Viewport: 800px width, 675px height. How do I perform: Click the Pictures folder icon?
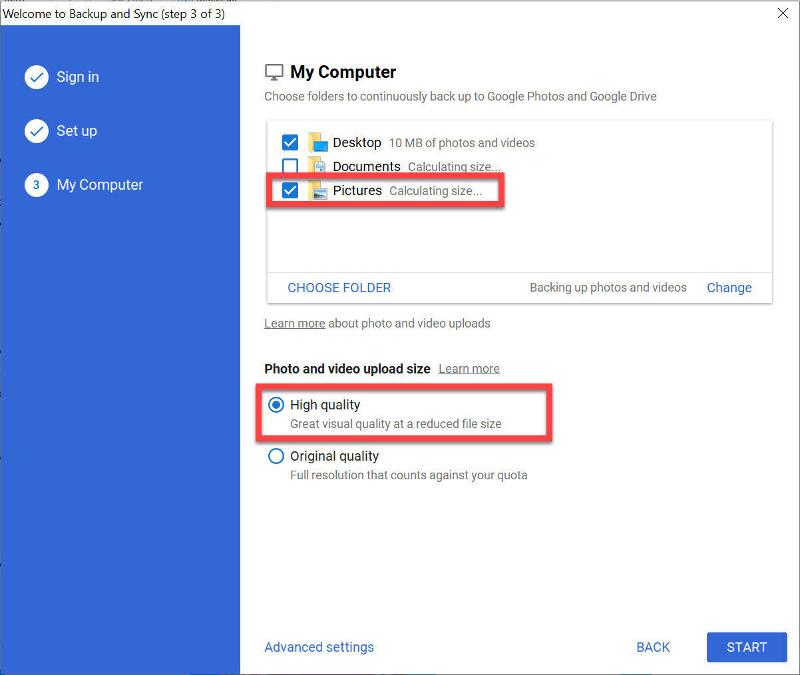(318, 190)
